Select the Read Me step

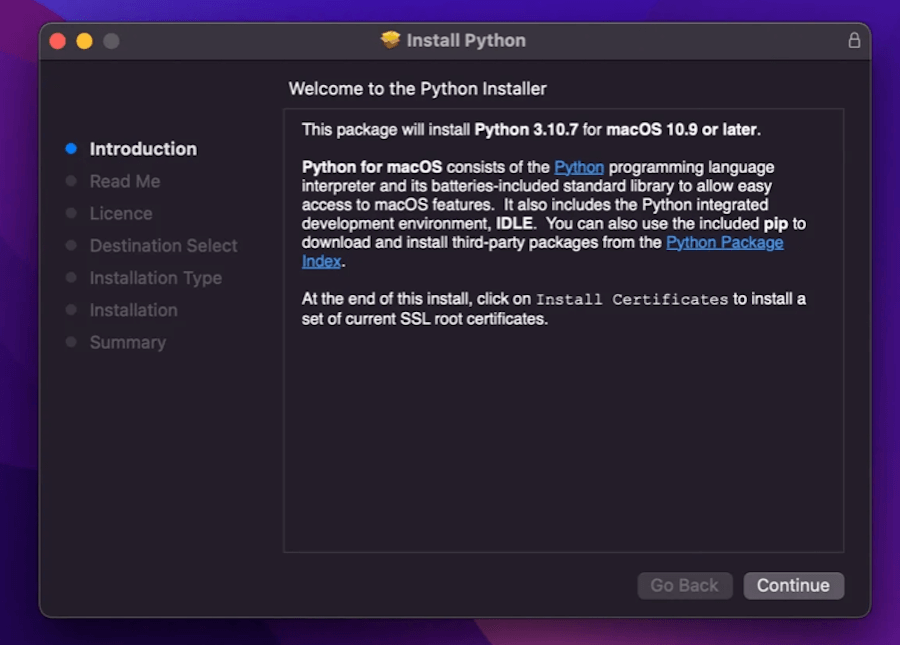tap(125, 181)
